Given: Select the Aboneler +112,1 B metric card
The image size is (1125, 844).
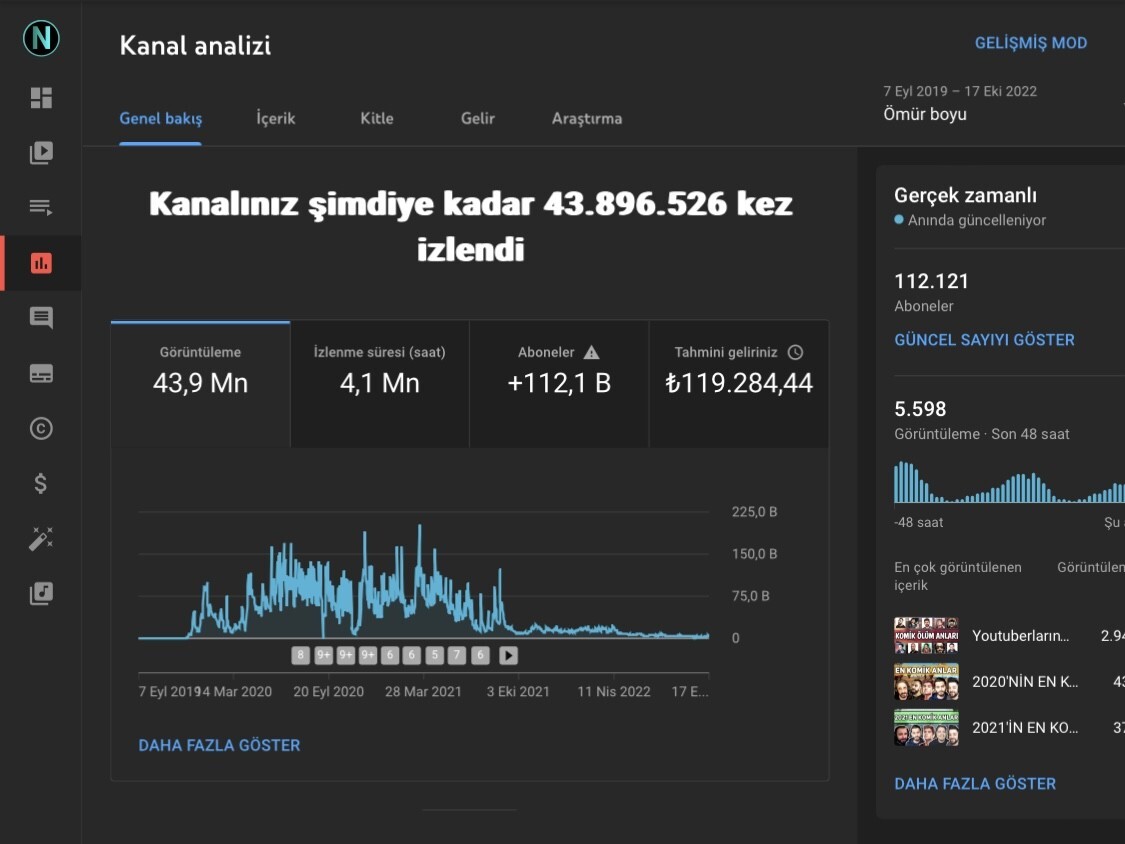Looking at the screenshot, I should pyautogui.click(x=559, y=384).
